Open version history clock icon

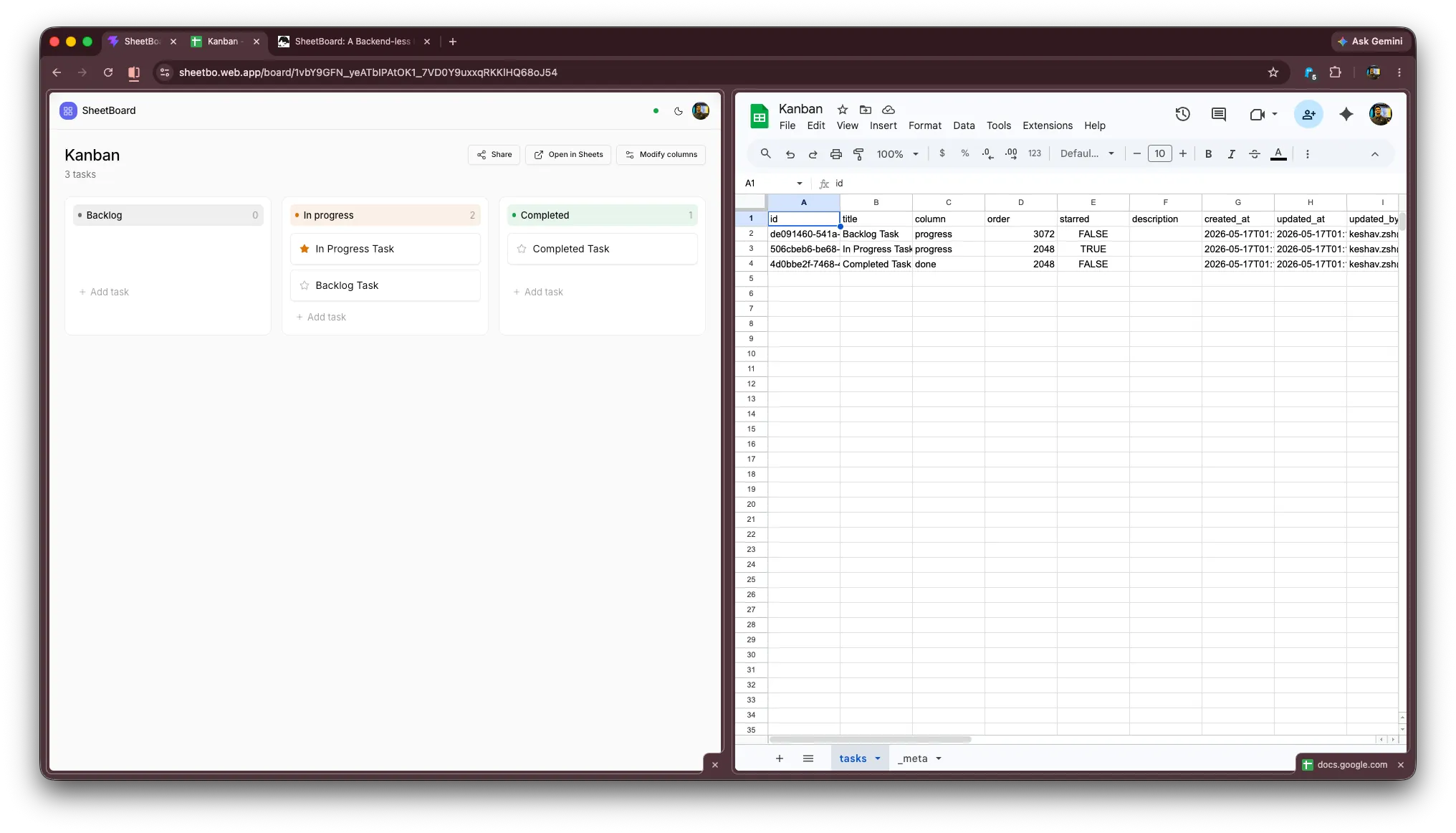point(1182,114)
